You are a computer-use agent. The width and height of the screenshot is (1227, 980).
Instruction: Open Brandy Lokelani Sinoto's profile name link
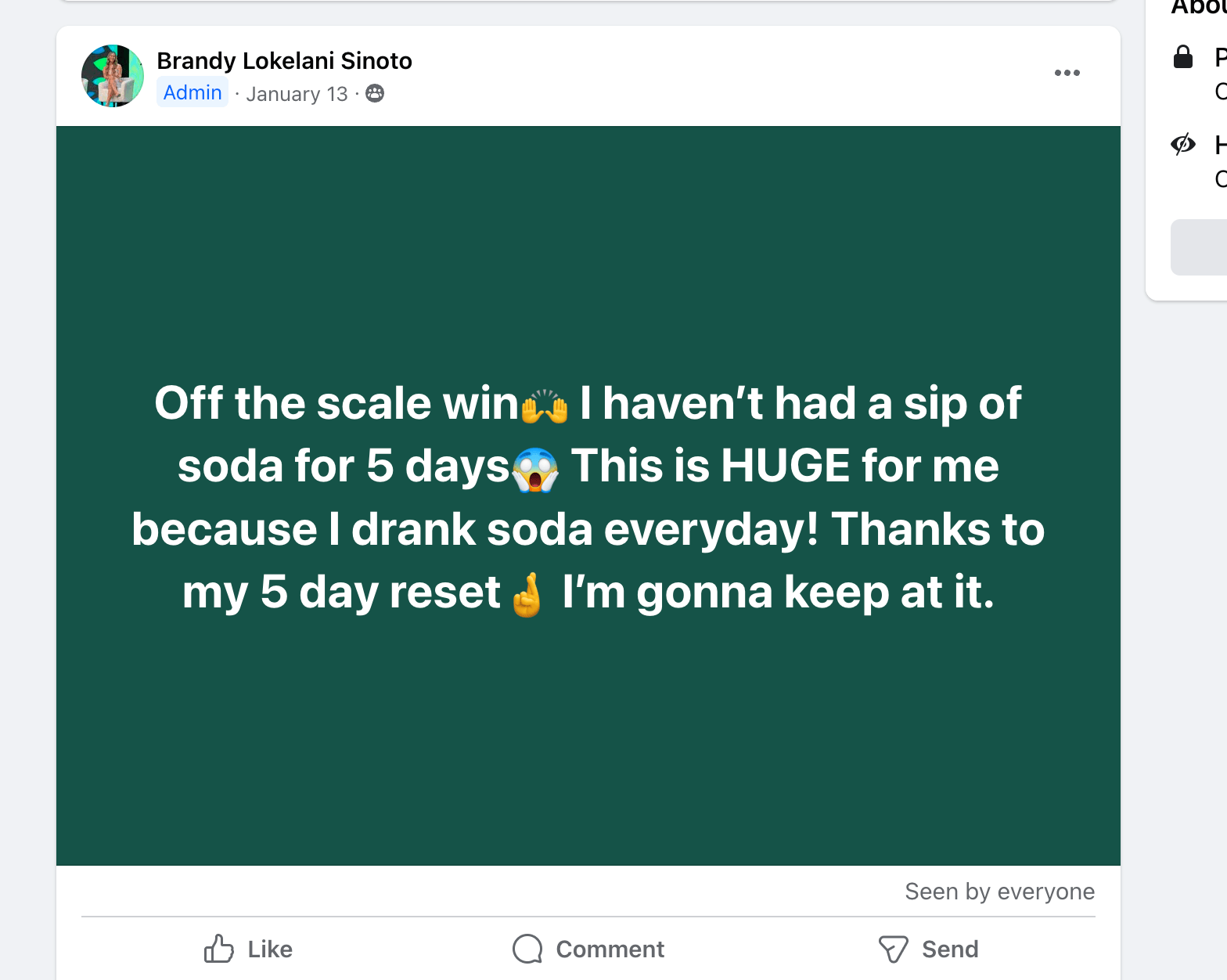pyautogui.click(x=284, y=61)
